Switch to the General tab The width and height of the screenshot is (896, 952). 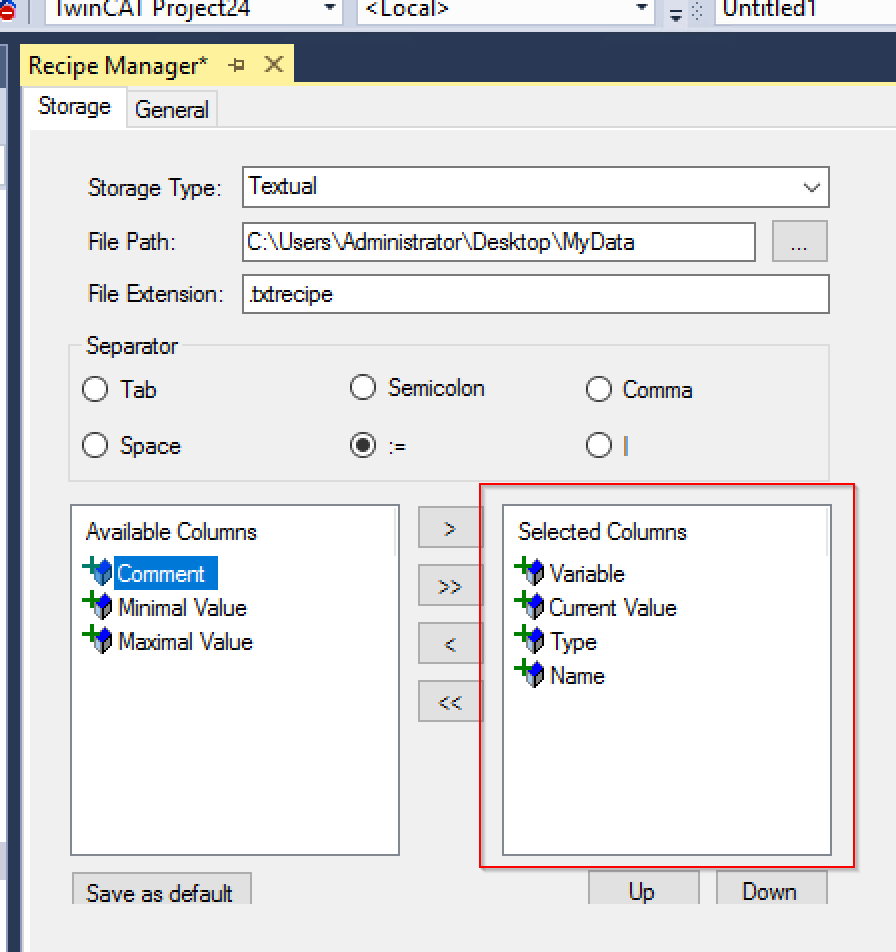[x=172, y=110]
